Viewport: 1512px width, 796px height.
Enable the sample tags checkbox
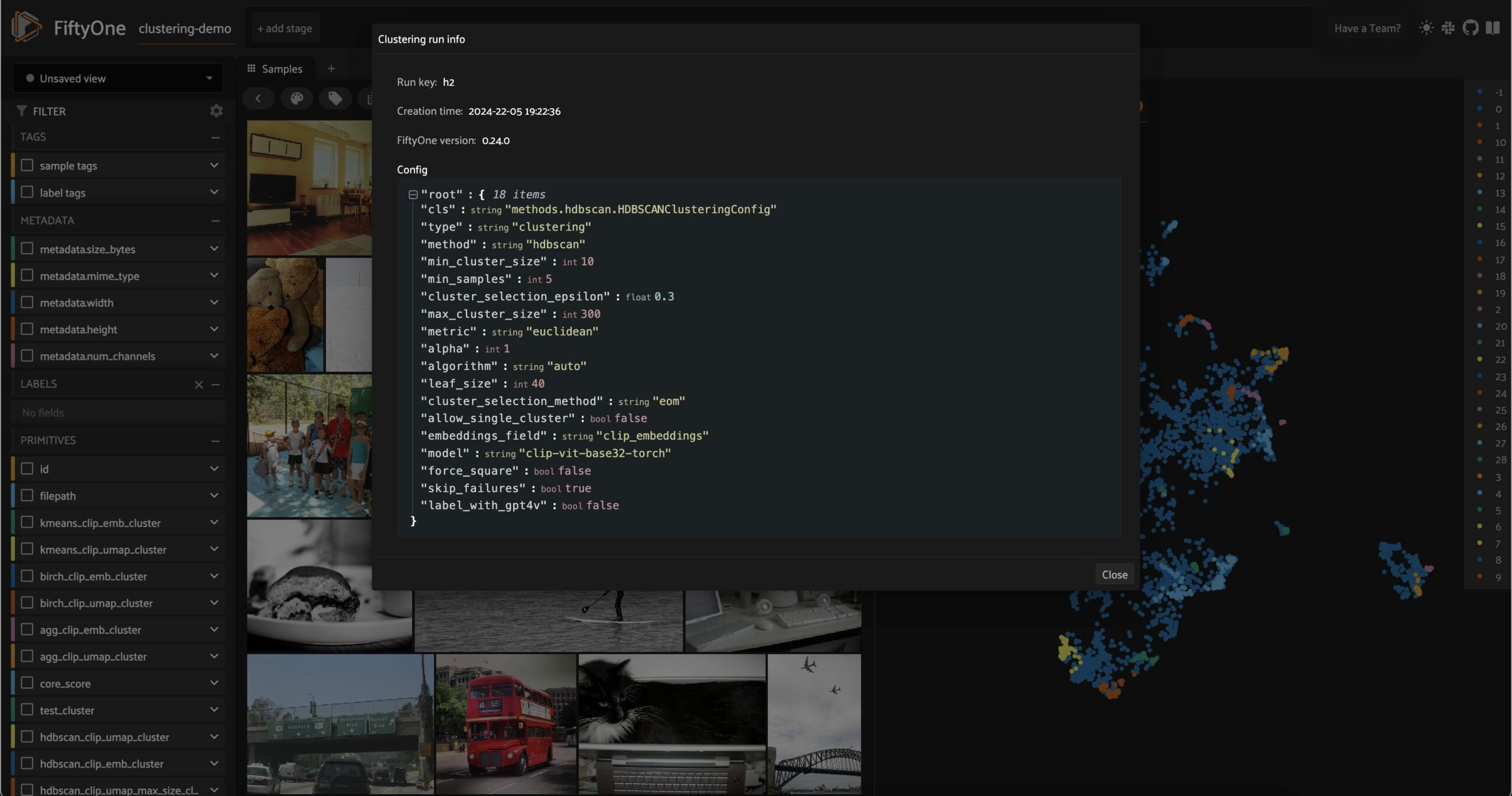pos(27,165)
